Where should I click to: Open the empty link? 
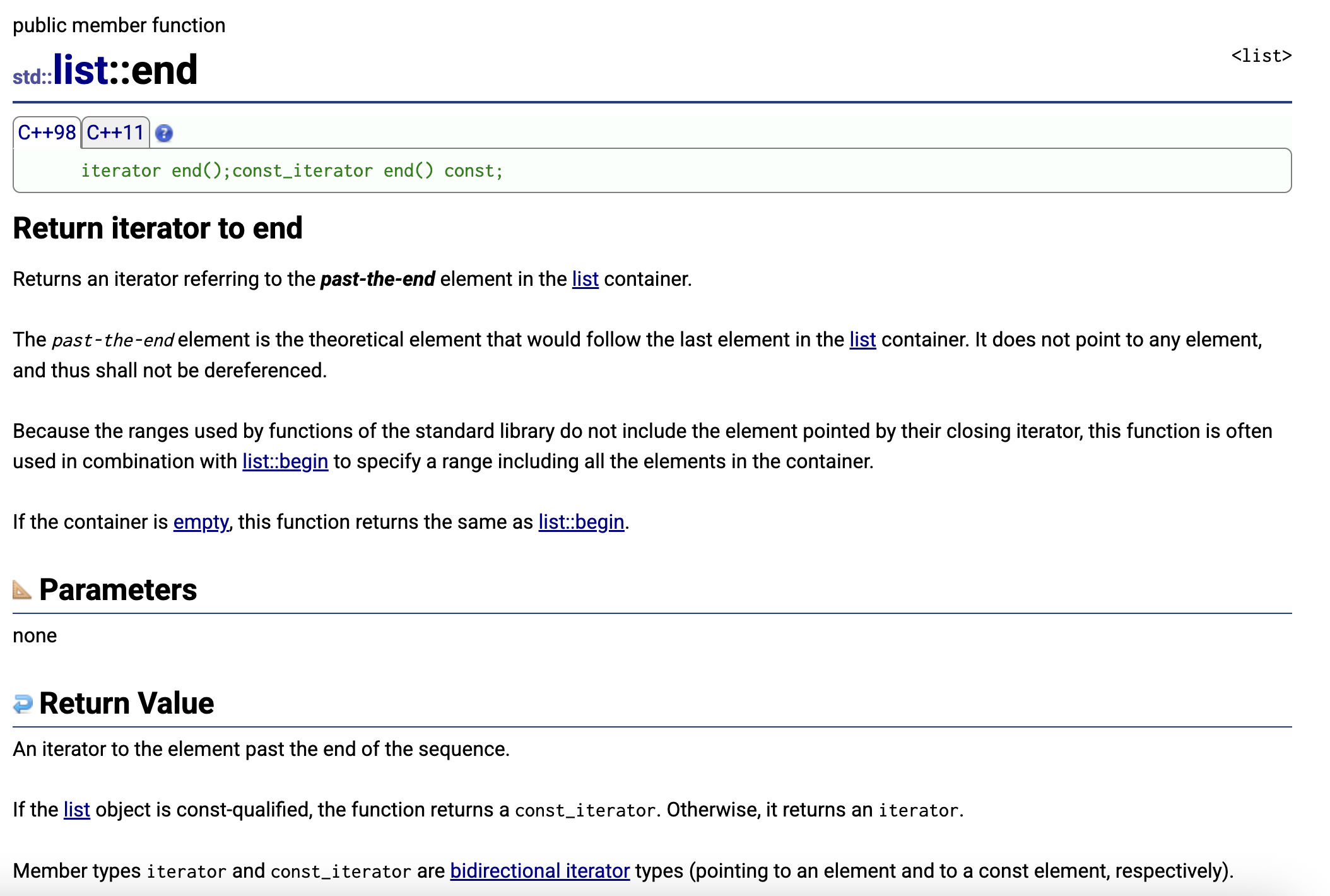(201, 522)
